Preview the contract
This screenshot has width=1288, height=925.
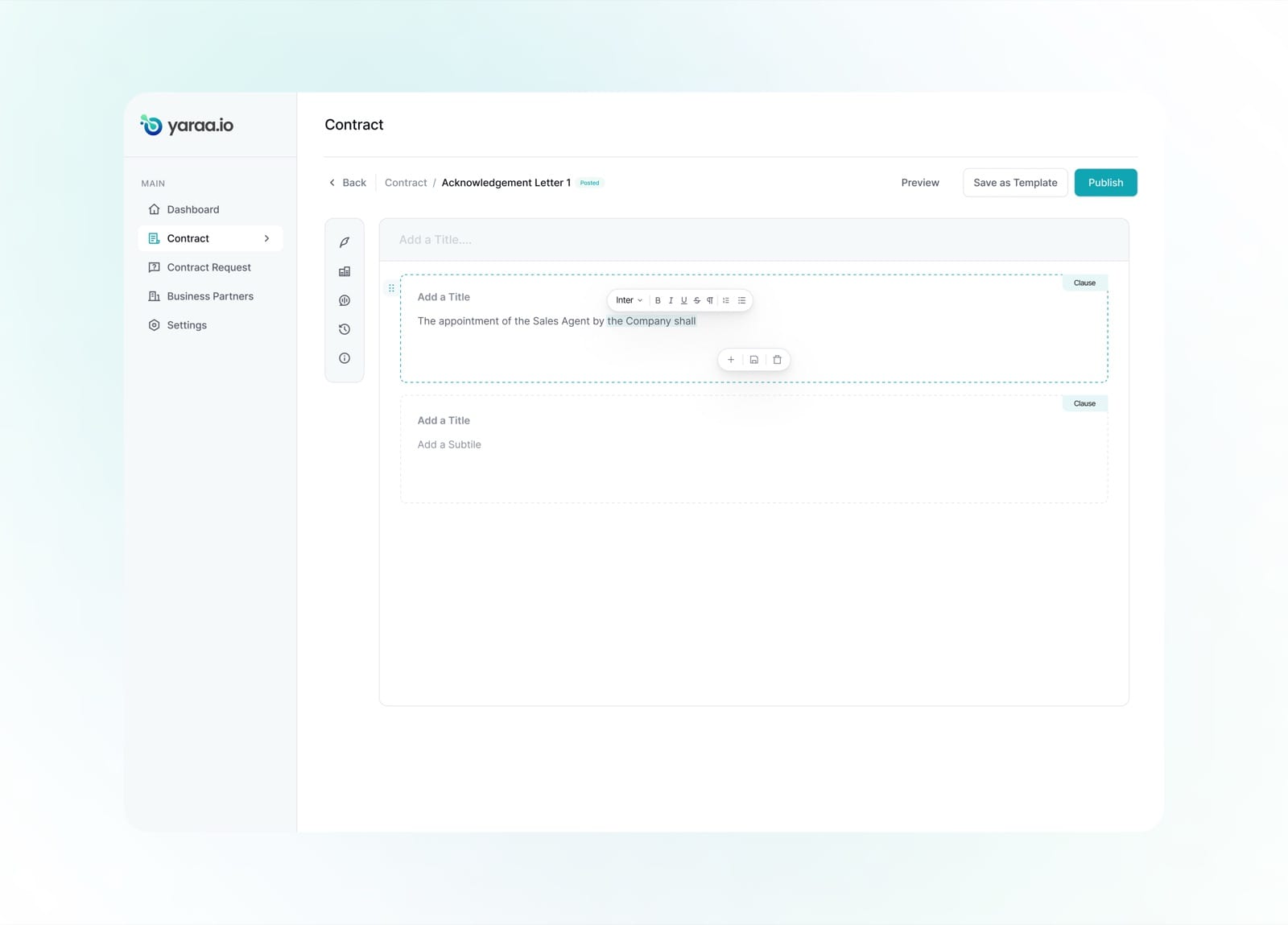[920, 183]
